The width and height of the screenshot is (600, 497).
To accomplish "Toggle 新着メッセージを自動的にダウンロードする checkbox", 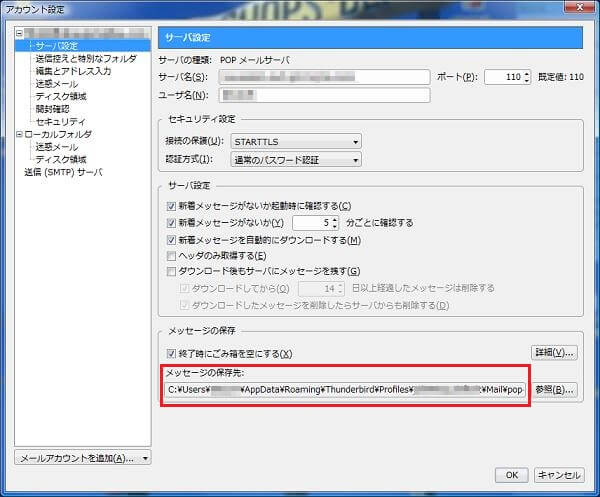I will click(171, 240).
